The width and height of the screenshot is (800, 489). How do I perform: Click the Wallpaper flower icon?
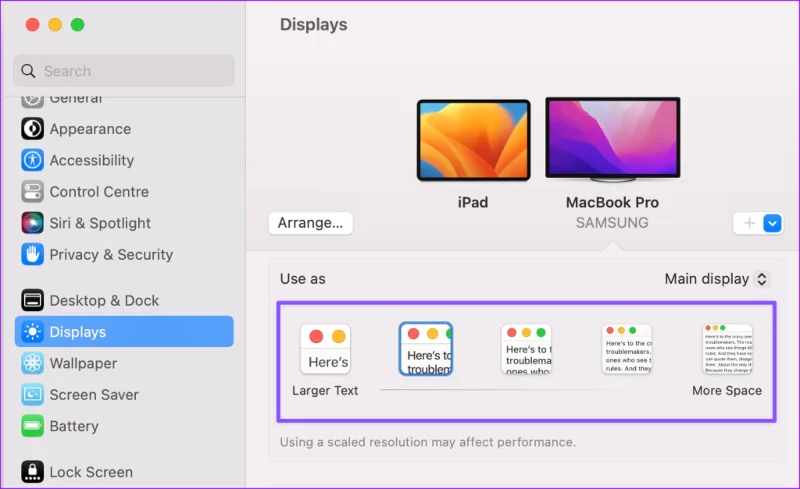point(32,363)
